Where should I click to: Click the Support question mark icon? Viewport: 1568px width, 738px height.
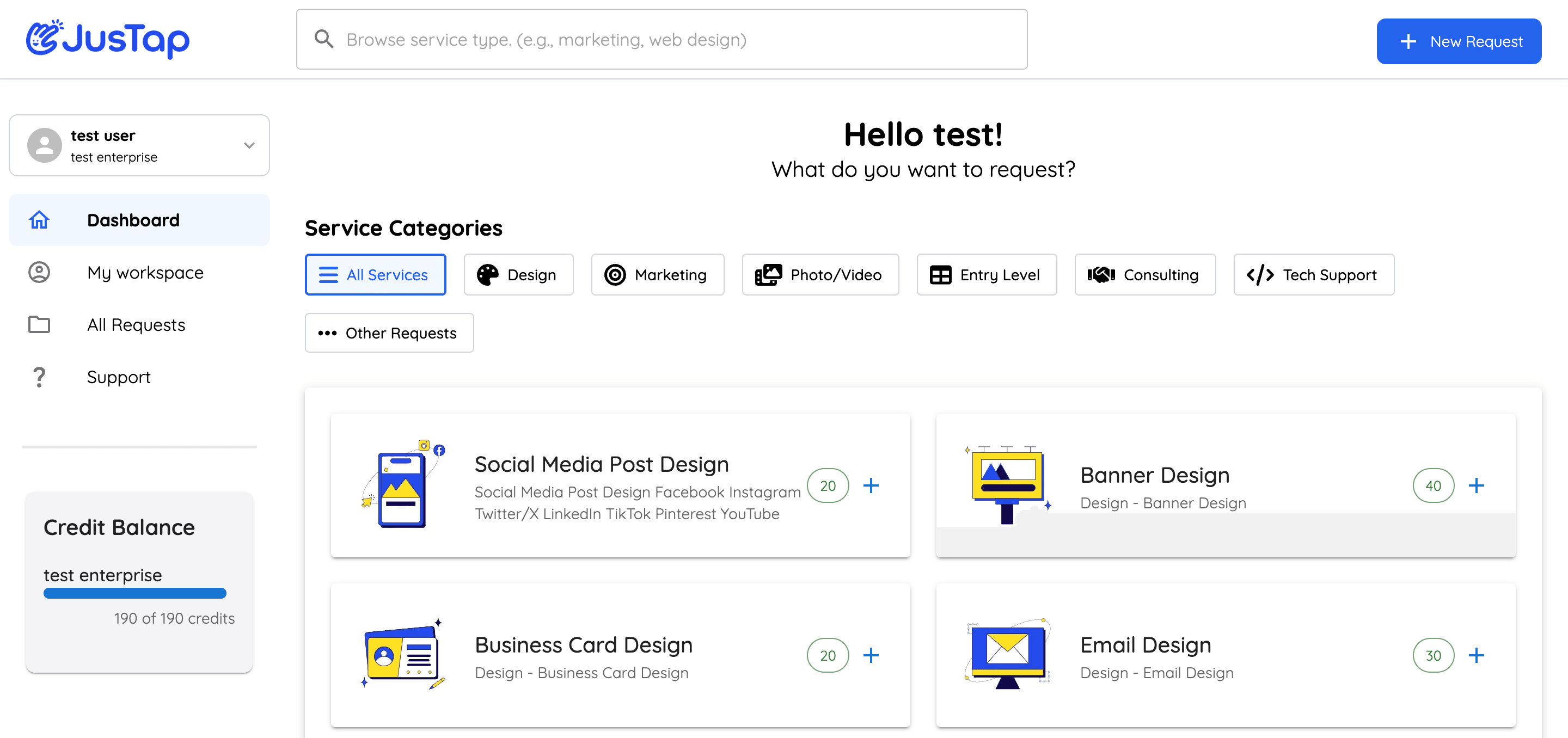39,377
